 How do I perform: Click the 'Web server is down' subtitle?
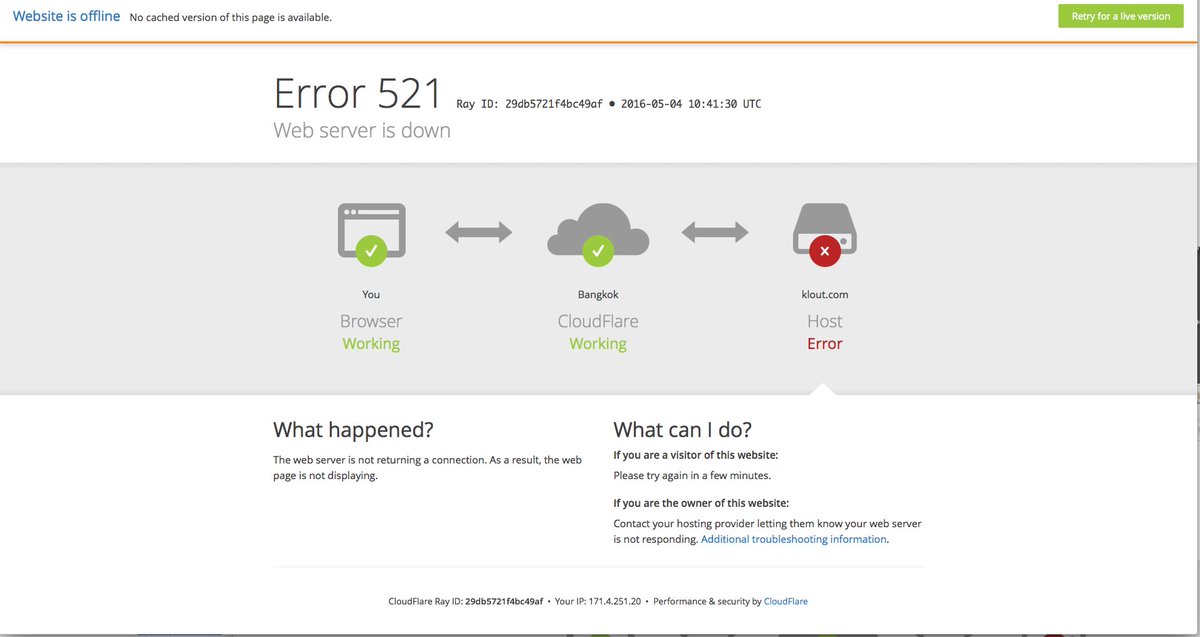pos(362,130)
